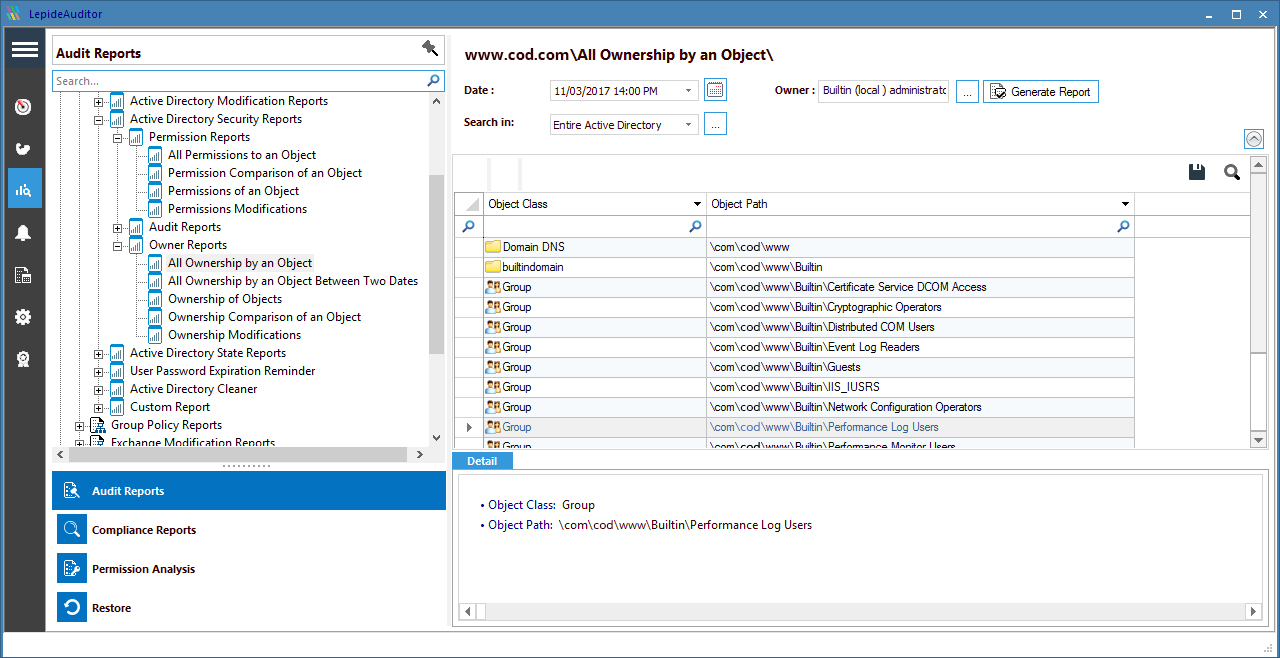Open settings gear icon in sidebar
The image size is (1280, 658).
click(x=24, y=317)
